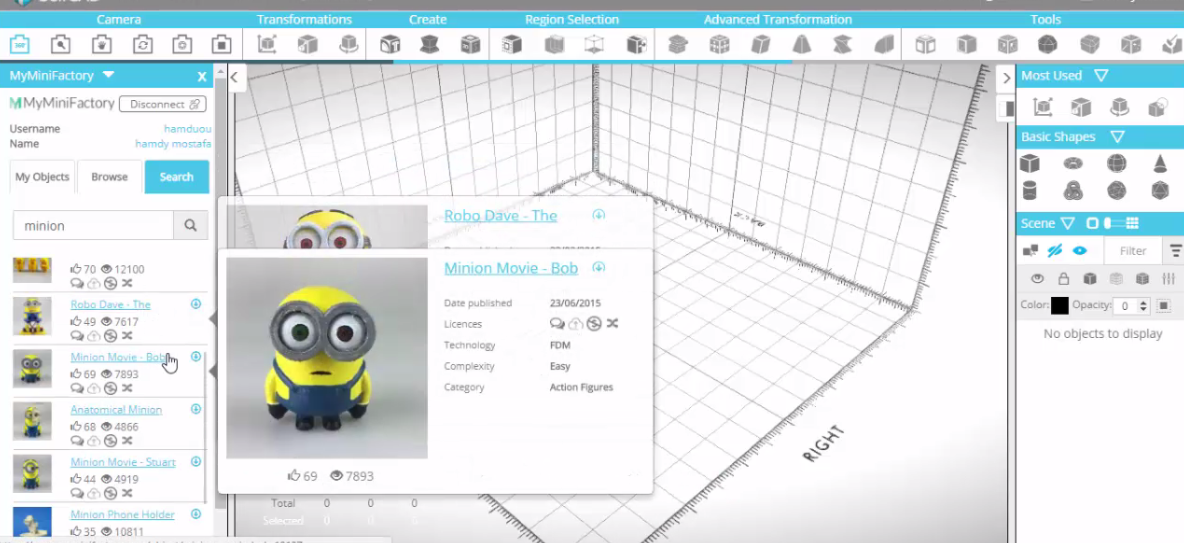The height and width of the screenshot is (543, 1184).
Task: Click download icon next to Anatomical Minion
Action: click(x=196, y=409)
